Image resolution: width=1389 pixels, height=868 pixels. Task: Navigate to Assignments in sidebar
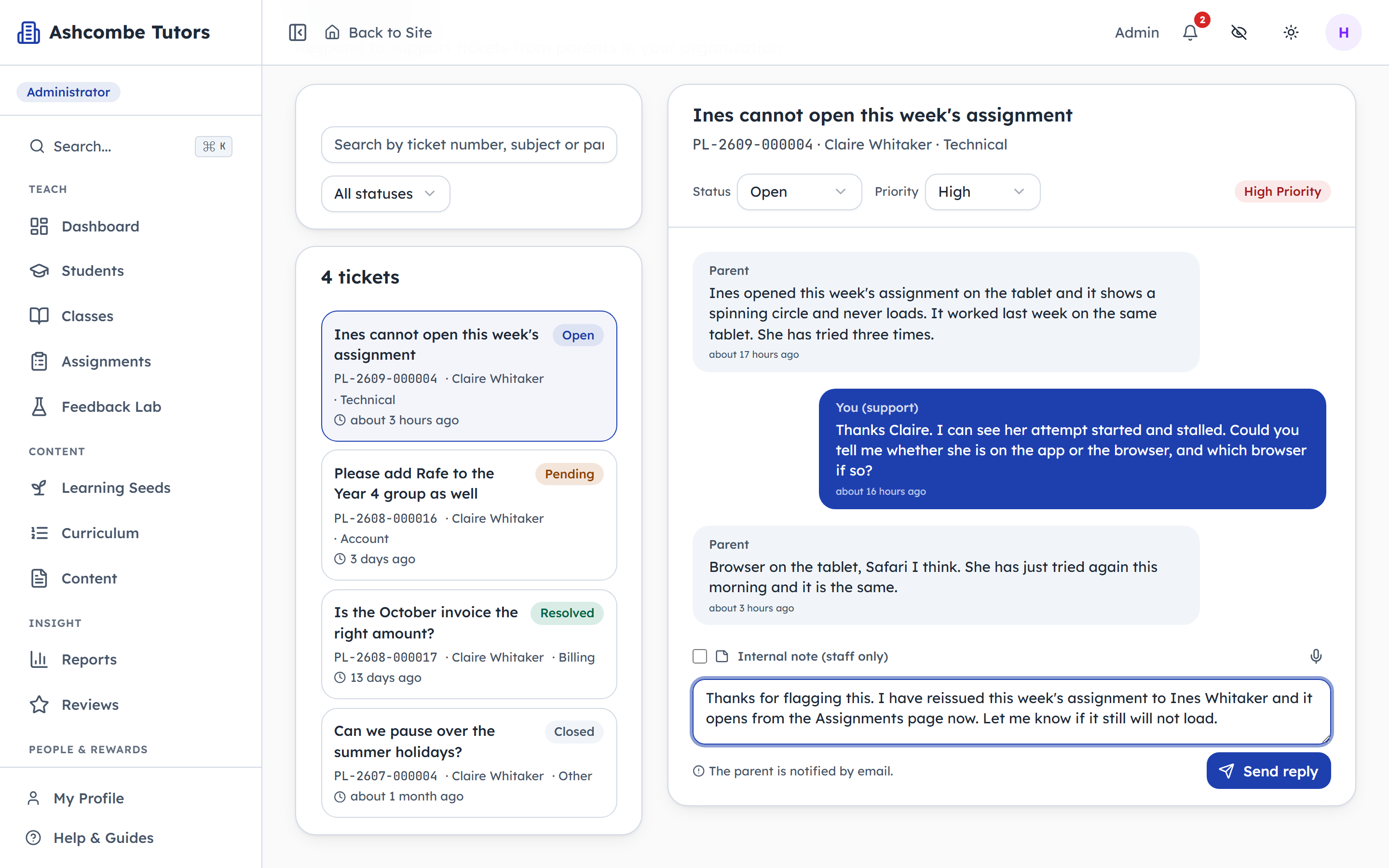(131, 362)
